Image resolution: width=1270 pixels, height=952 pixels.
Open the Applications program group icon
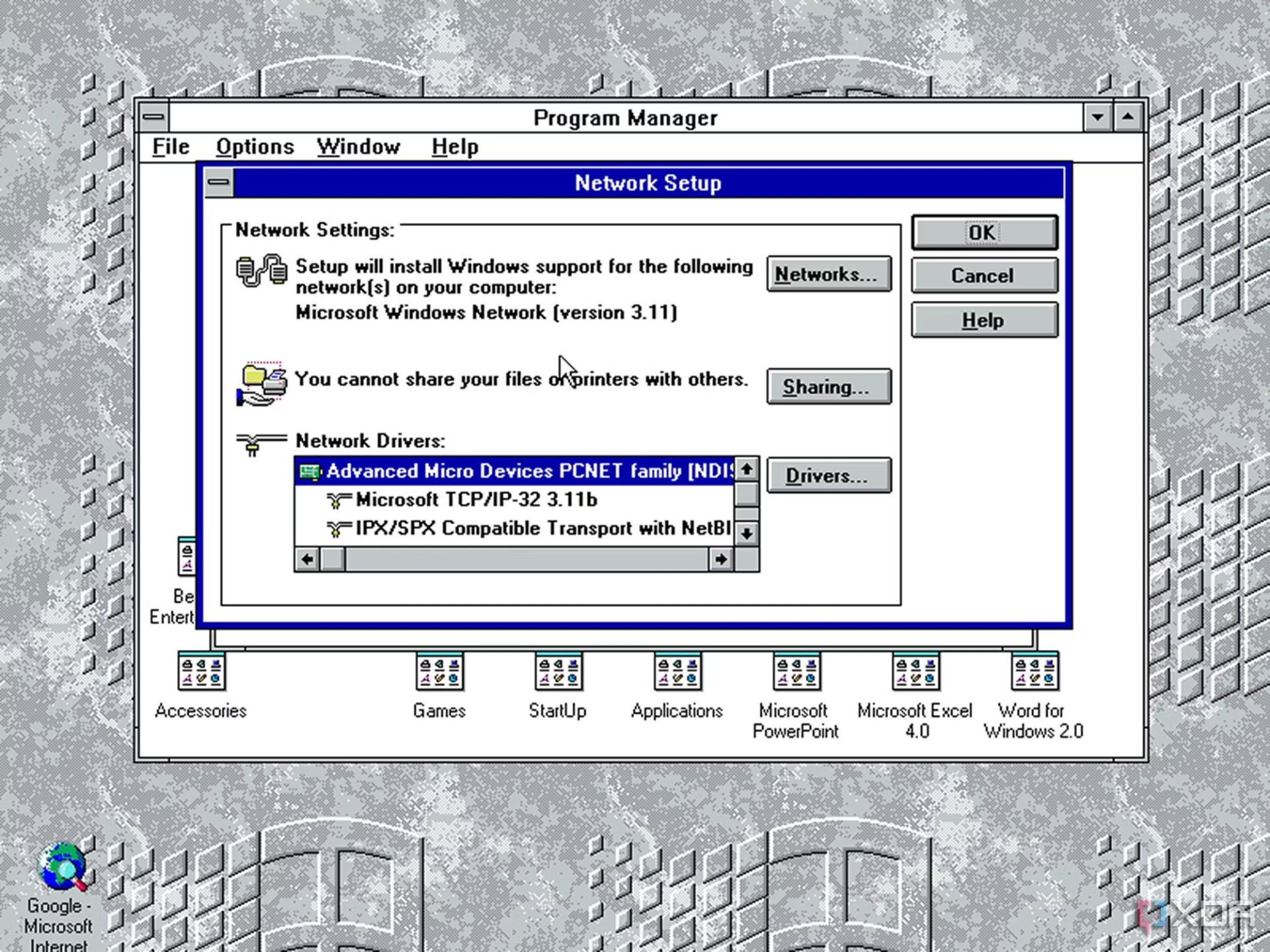(x=677, y=671)
